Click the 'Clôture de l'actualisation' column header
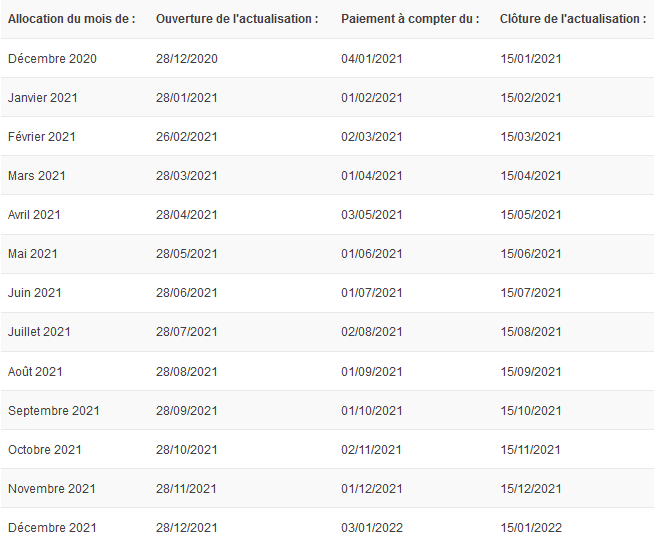Viewport: 654px width, 554px height. (x=573, y=19)
